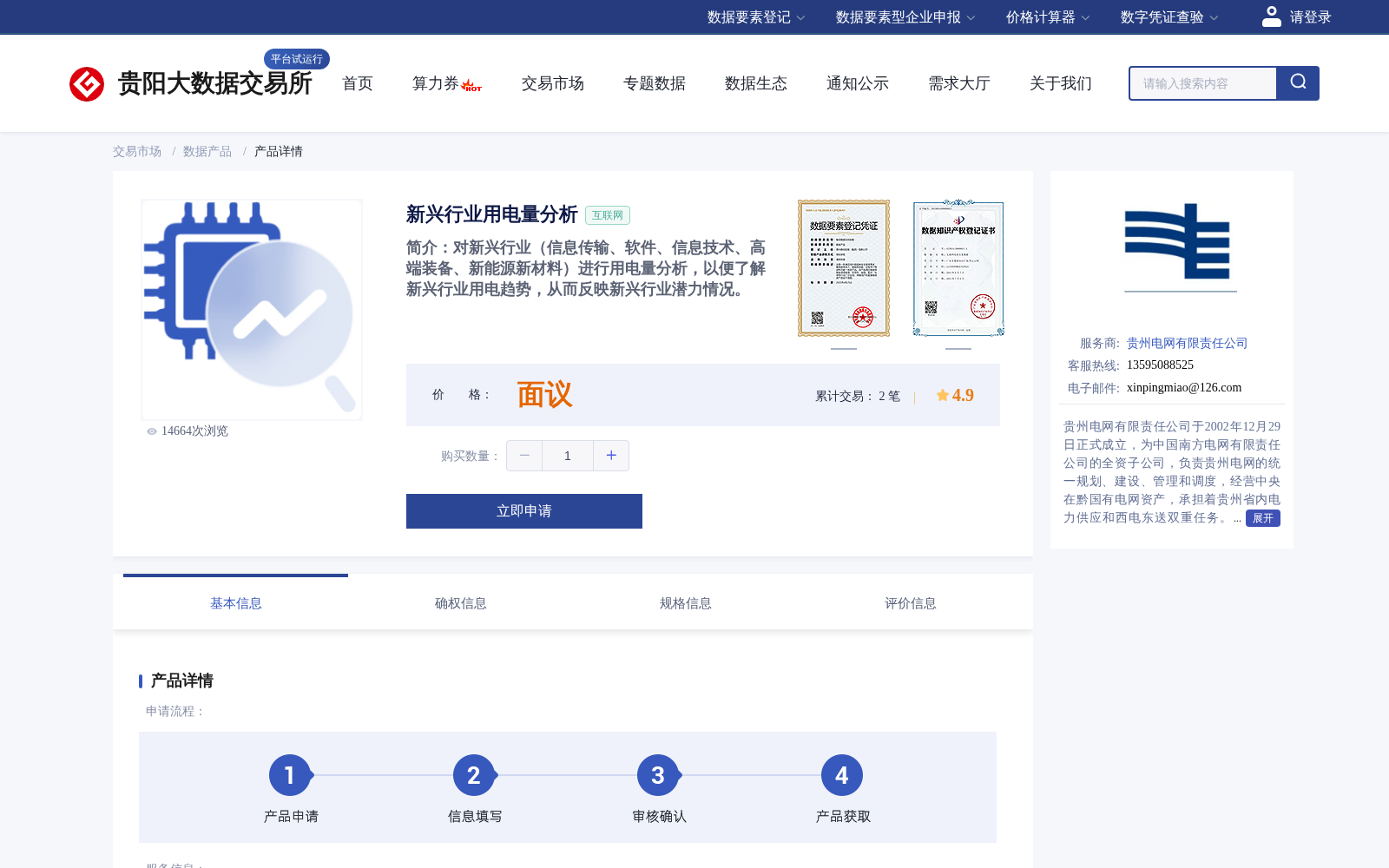1389x868 pixels.
Task: Click 累计交易：2 笔 text
Action: click(x=858, y=396)
